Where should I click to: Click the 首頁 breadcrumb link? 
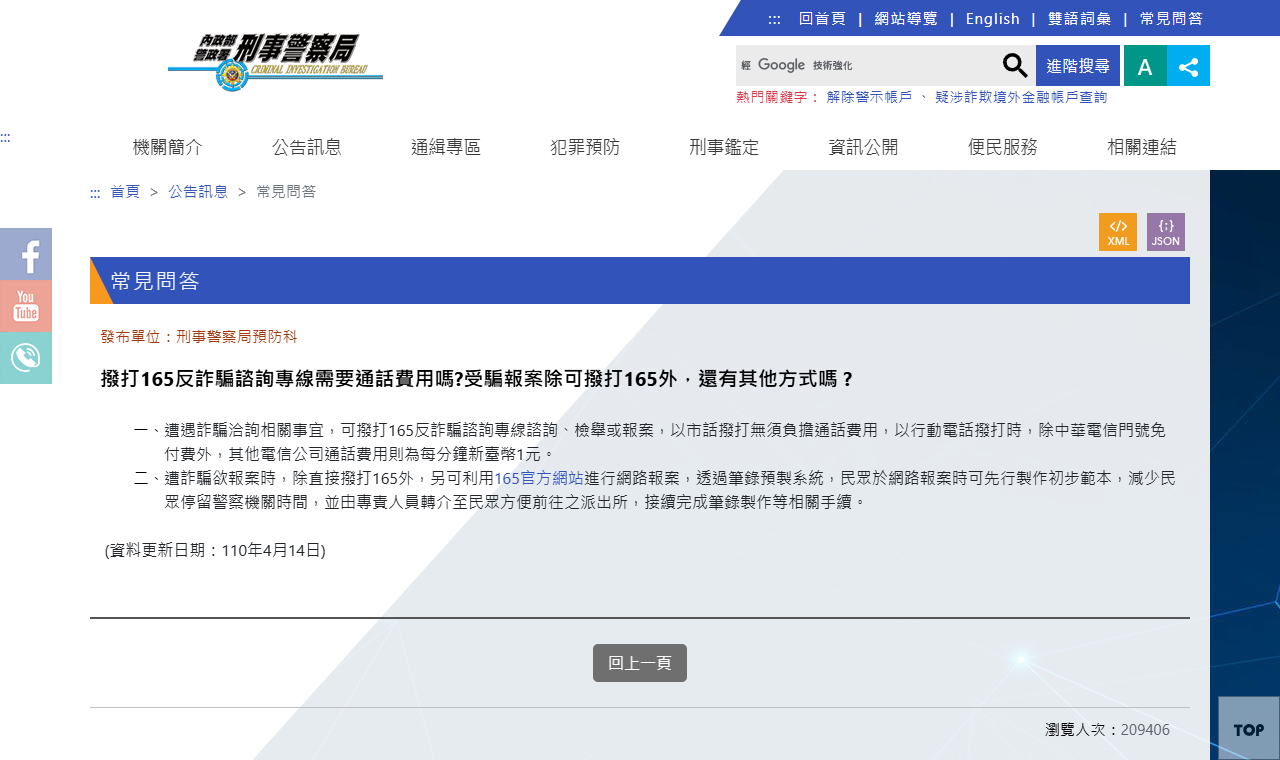[125, 192]
